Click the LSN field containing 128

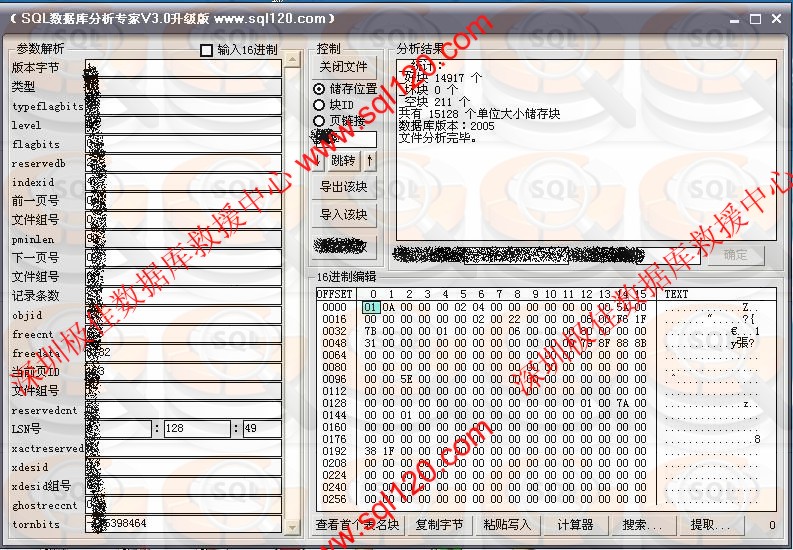click(x=197, y=429)
